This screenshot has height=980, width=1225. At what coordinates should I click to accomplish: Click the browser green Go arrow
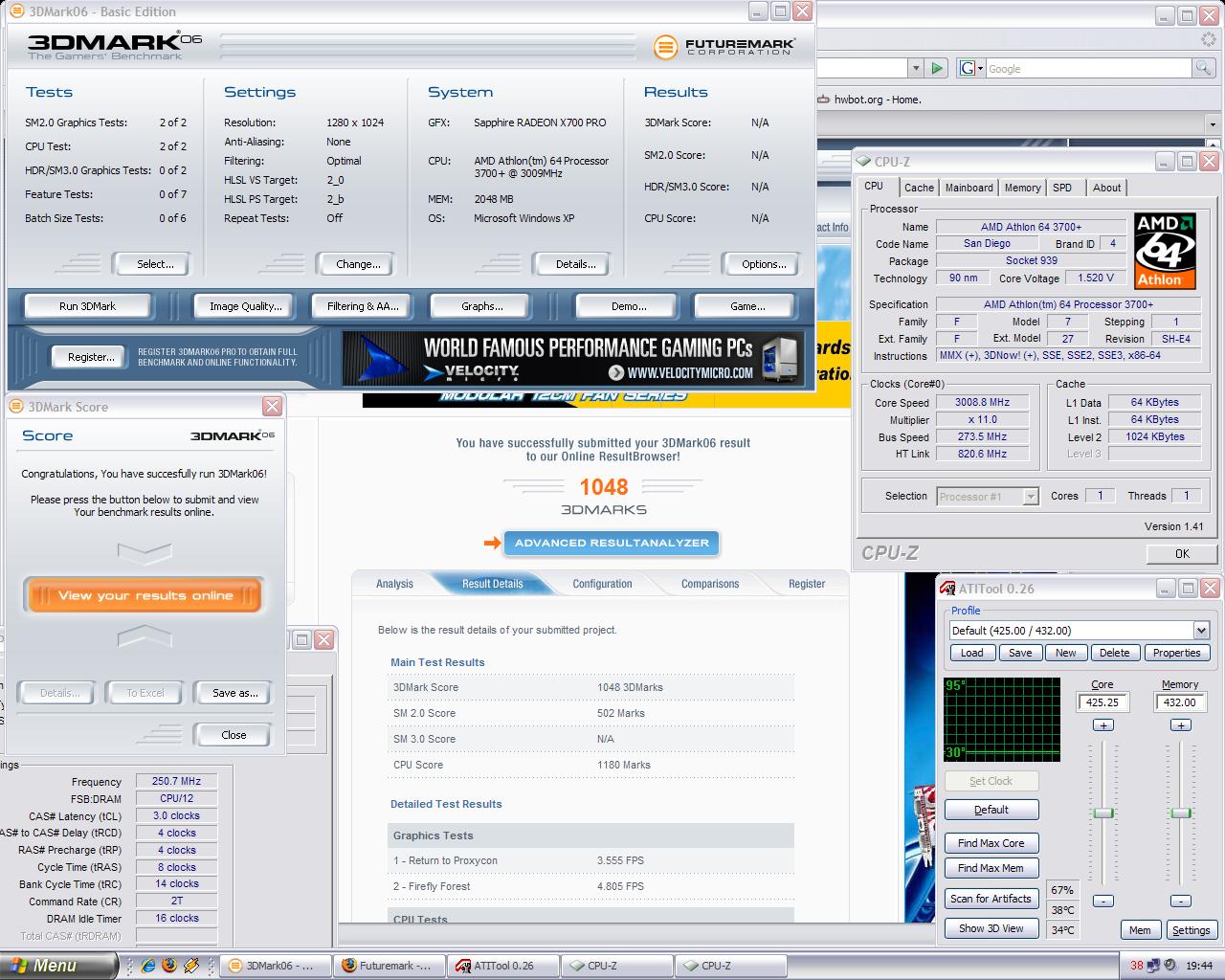937,68
